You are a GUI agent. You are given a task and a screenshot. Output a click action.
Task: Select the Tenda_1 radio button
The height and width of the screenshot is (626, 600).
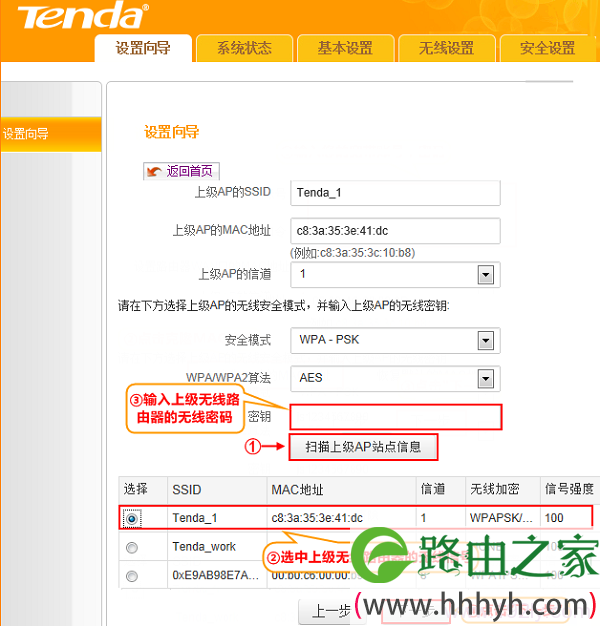132,519
